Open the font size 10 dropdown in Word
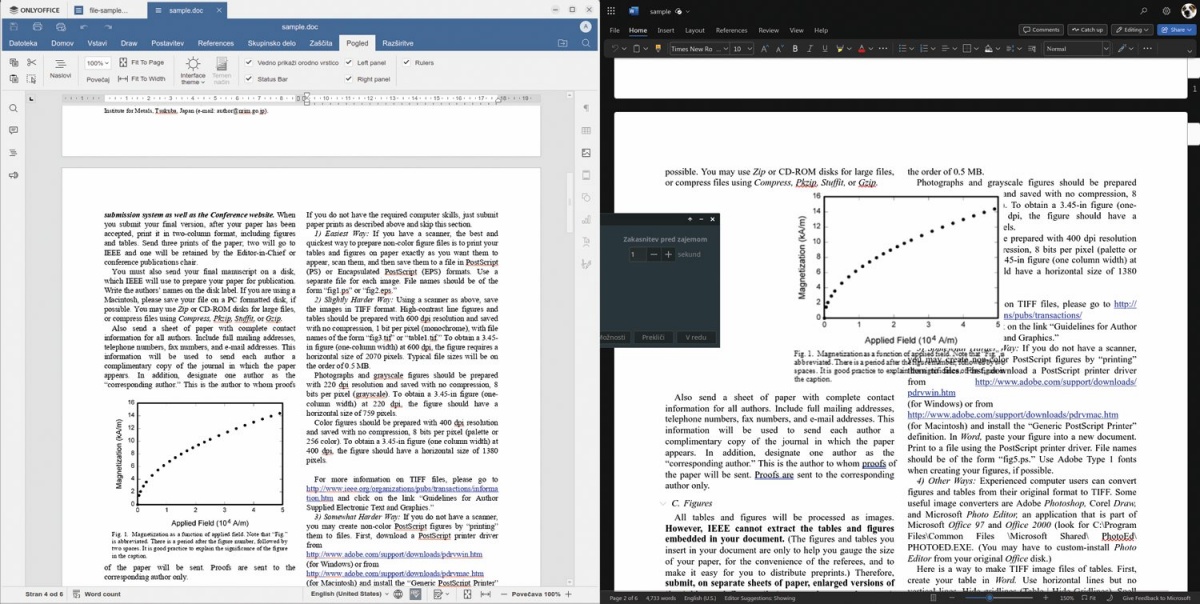The height and width of the screenshot is (604, 1200). tap(741, 48)
